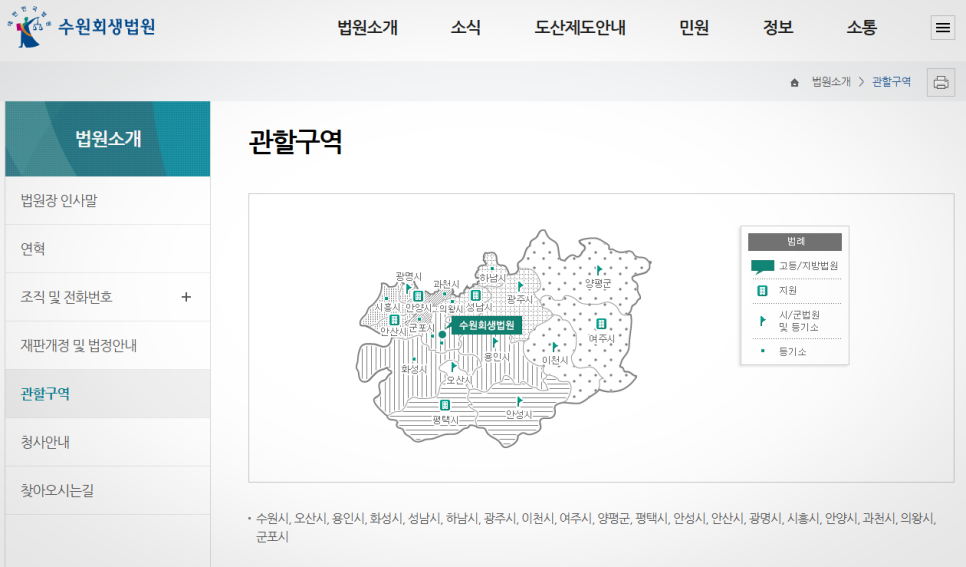This screenshot has width=966, height=567.
Task: Open the 민원 top menu
Action: [x=694, y=28]
